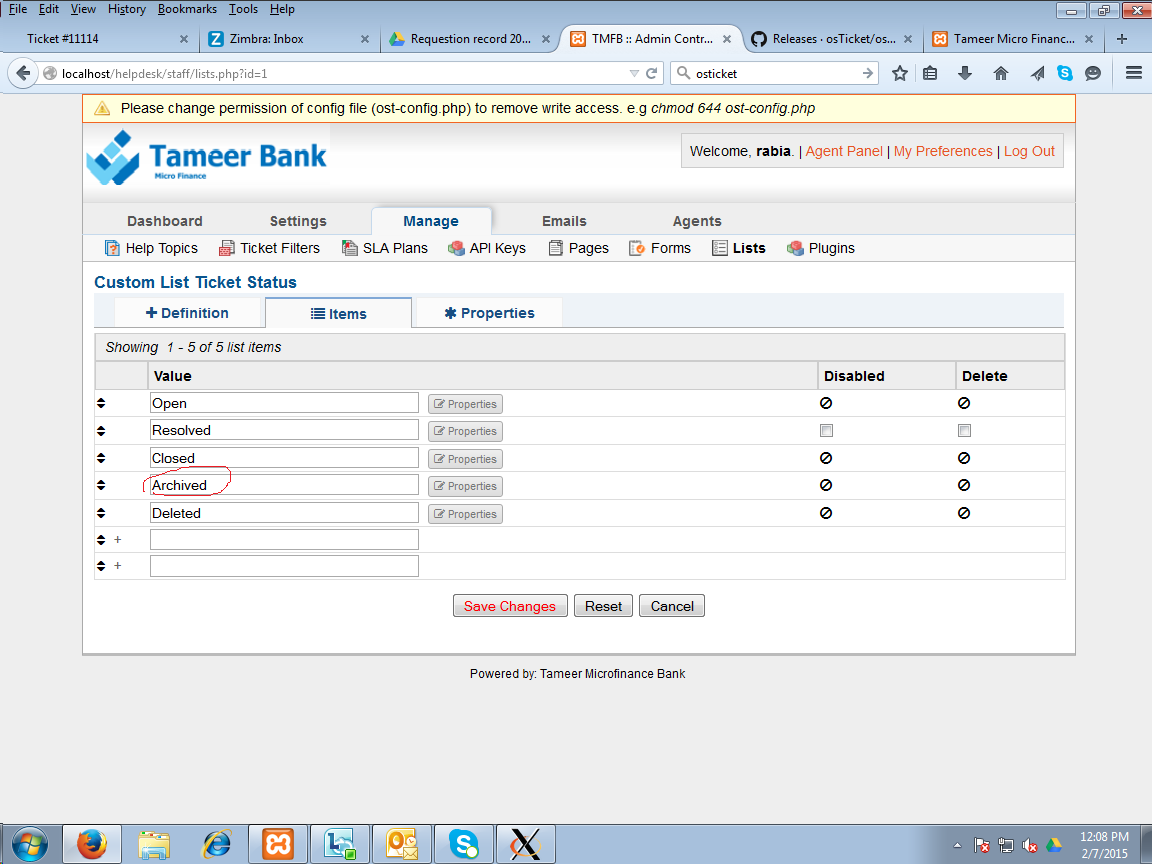Switch to the Definition tab
This screenshot has height=864, width=1152.
(x=187, y=313)
